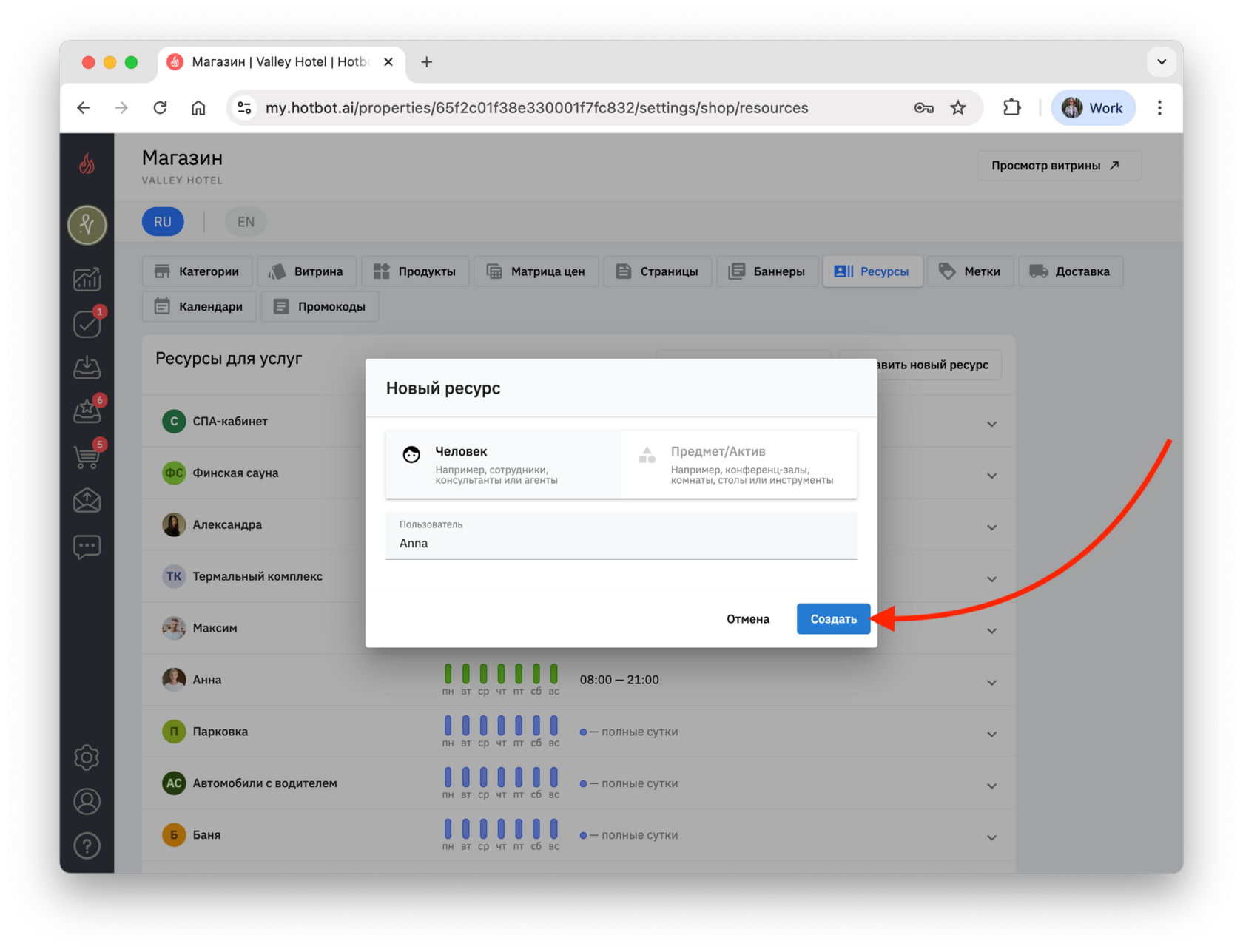Open Chrome three-dot menu
Image resolution: width=1243 pixels, height=952 pixels.
click(1159, 108)
